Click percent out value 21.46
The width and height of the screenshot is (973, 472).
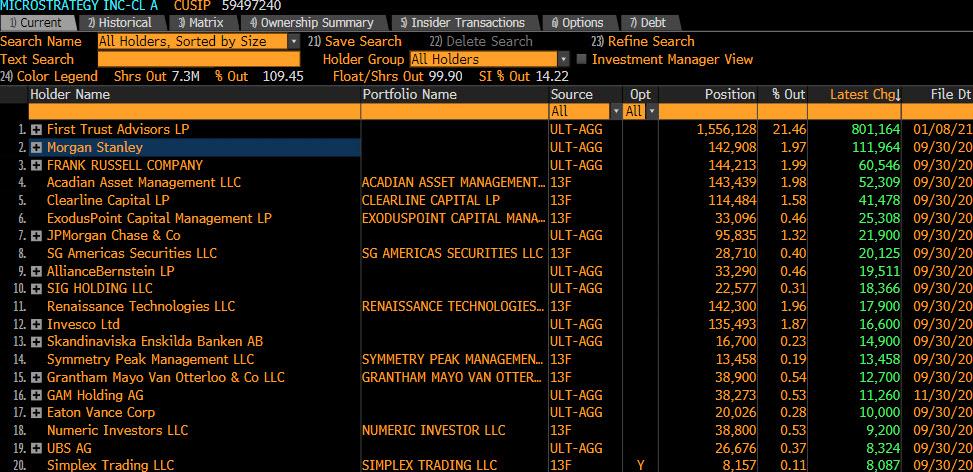click(791, 130)
